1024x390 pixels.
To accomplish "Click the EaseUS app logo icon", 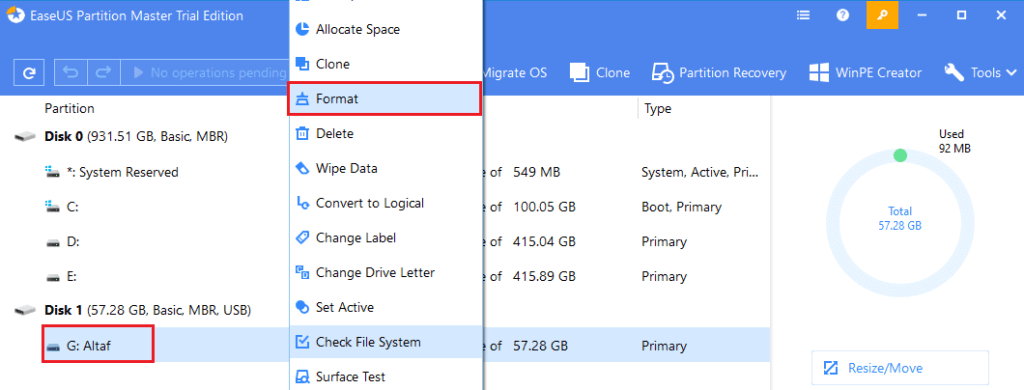I will click(x=16, y=16).
